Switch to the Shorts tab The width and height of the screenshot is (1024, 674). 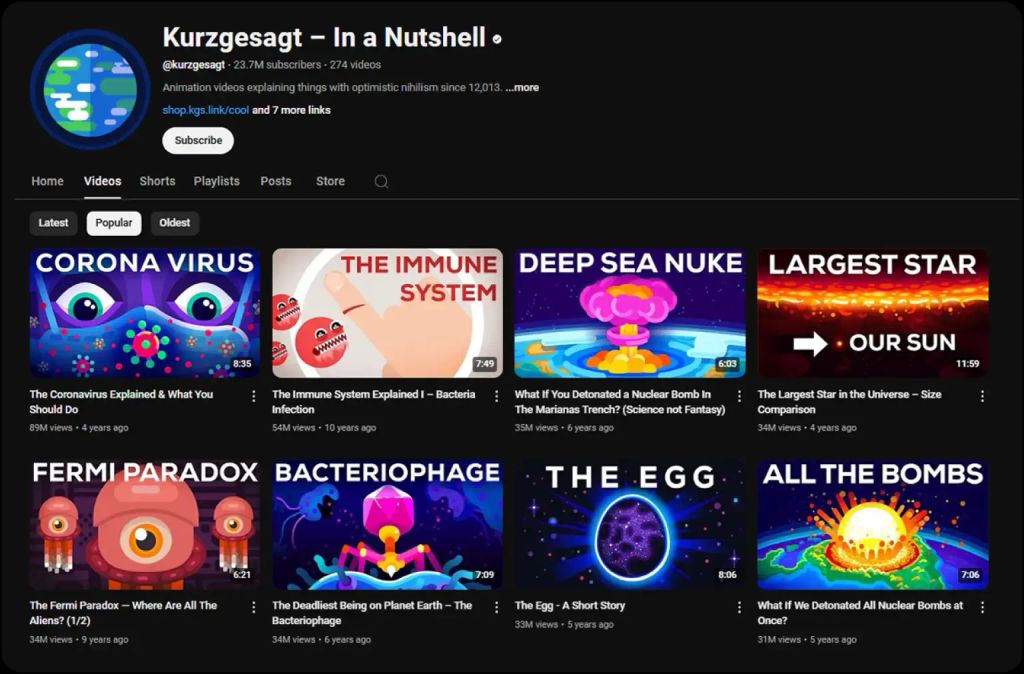pyautogui.click(x=157, y=181)
